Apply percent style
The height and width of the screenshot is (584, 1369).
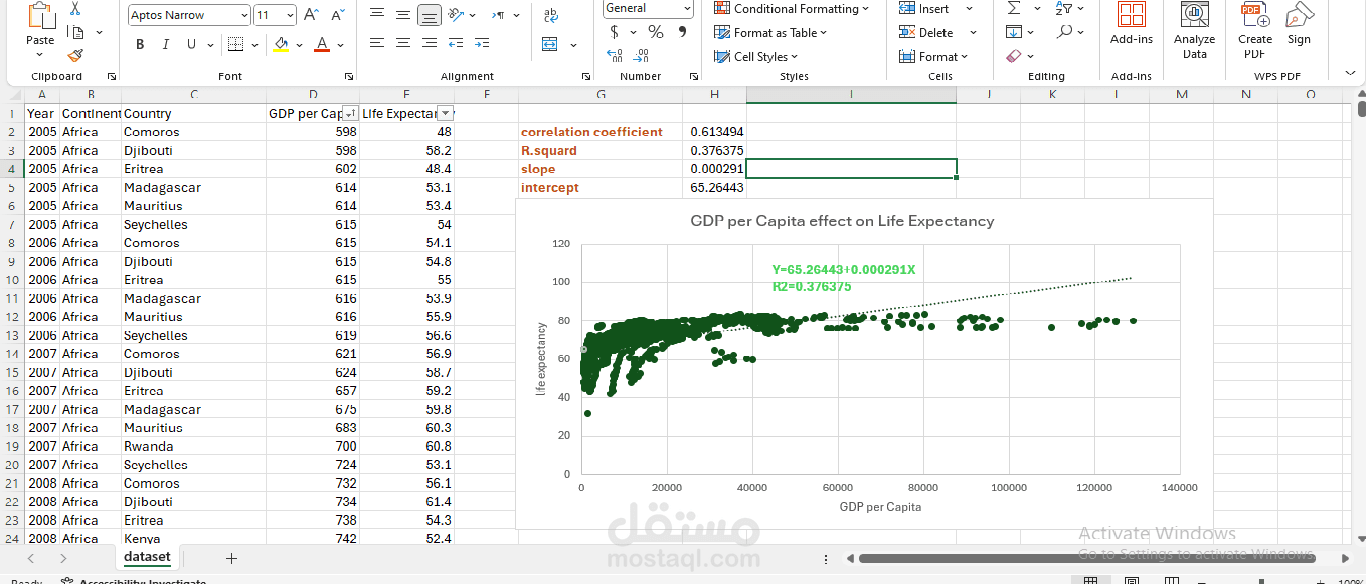[x=656, y=32]
